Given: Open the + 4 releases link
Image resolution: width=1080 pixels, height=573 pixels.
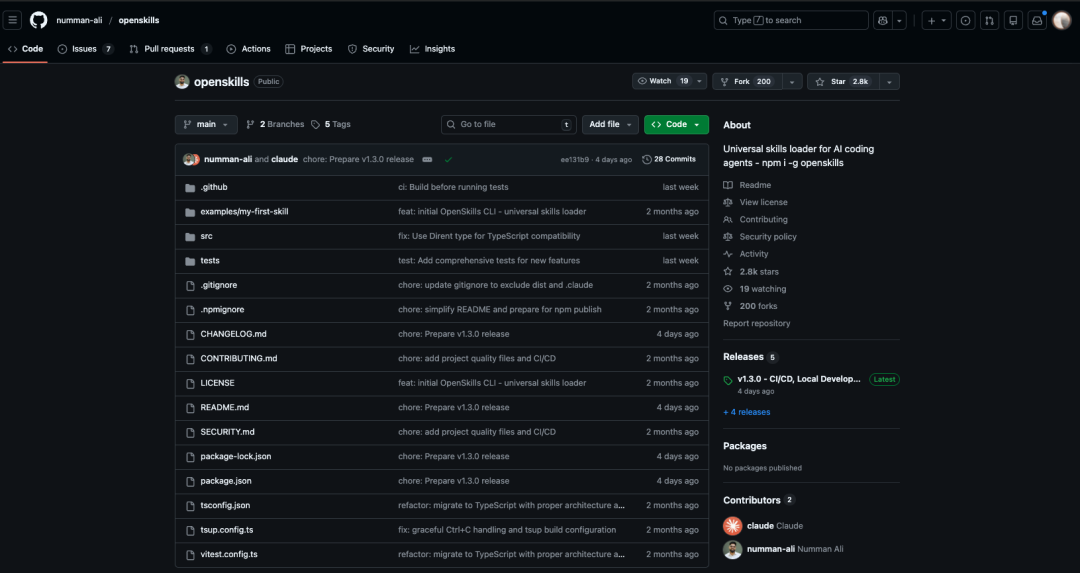Looking at the screenshot, I should click(x=746, y=412).
